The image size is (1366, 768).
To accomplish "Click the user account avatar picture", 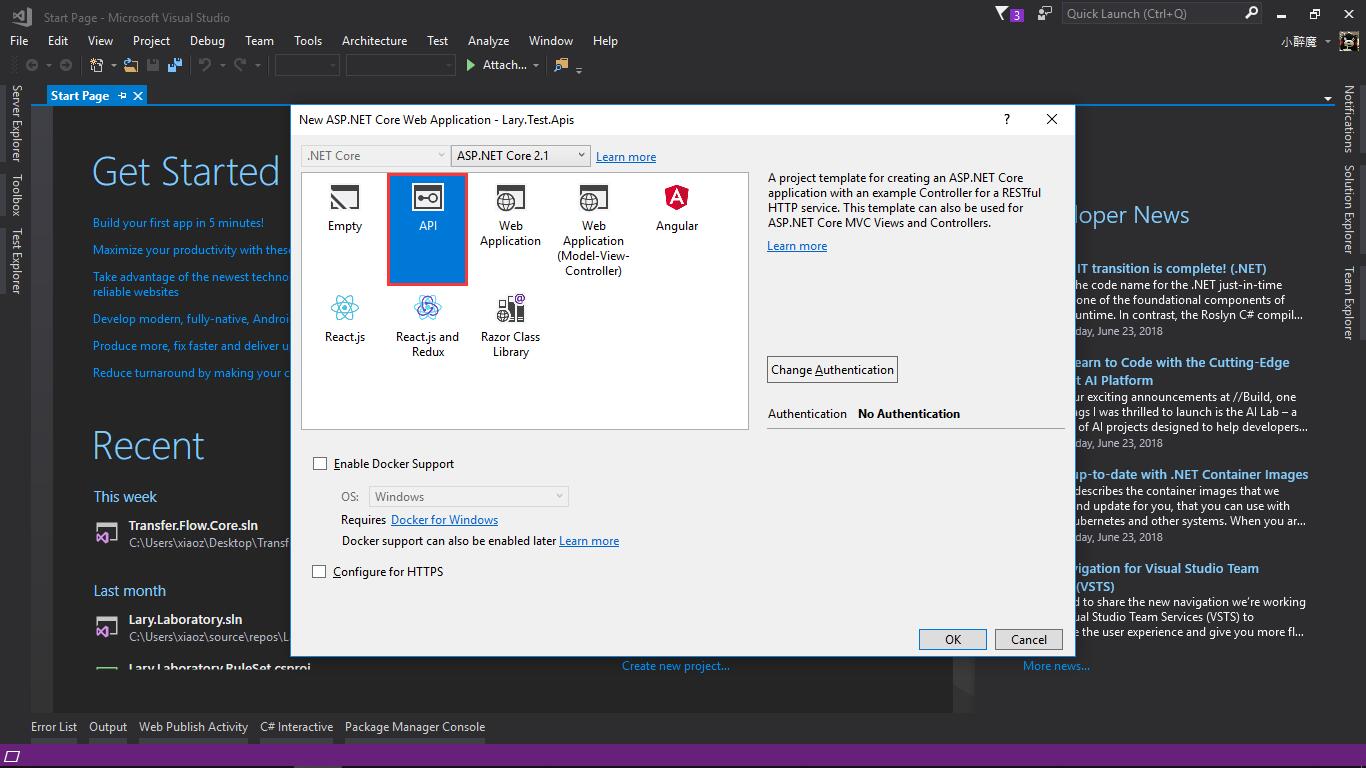I will pos(1349,42).
